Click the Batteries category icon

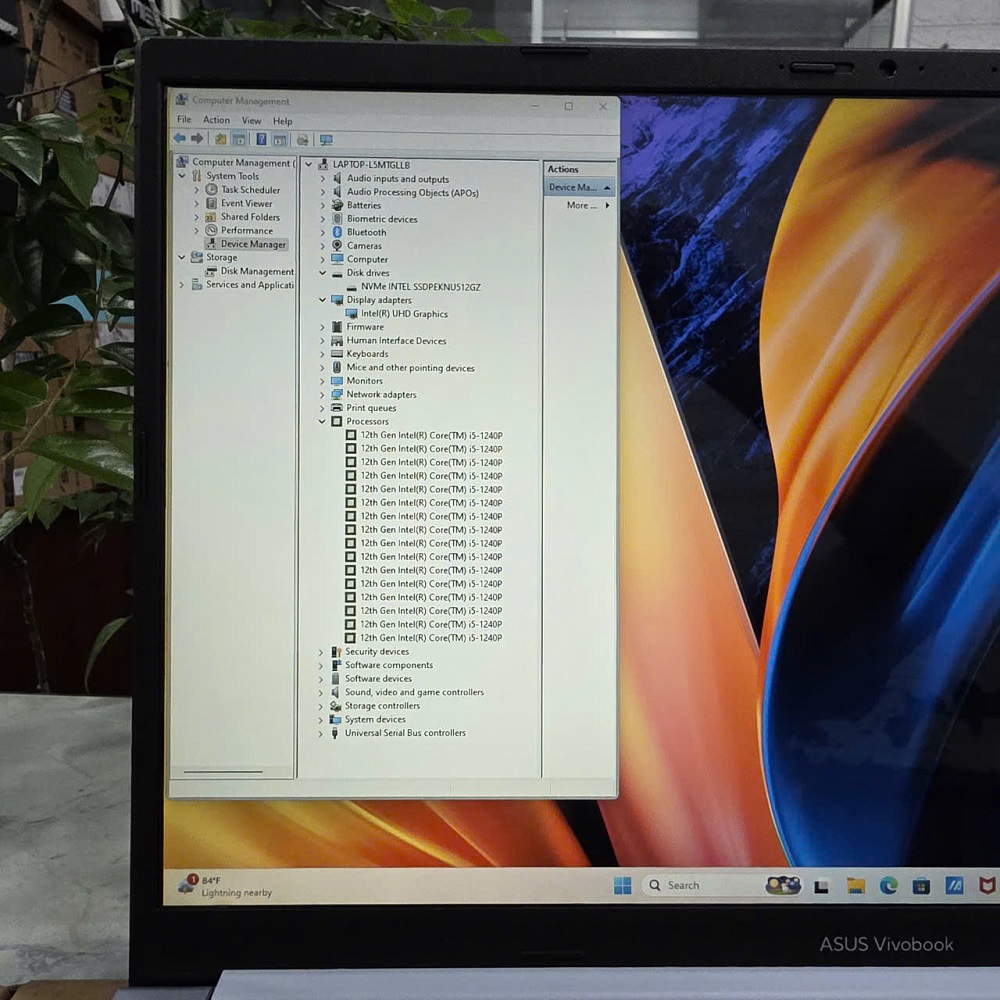(x=337, y=205)
